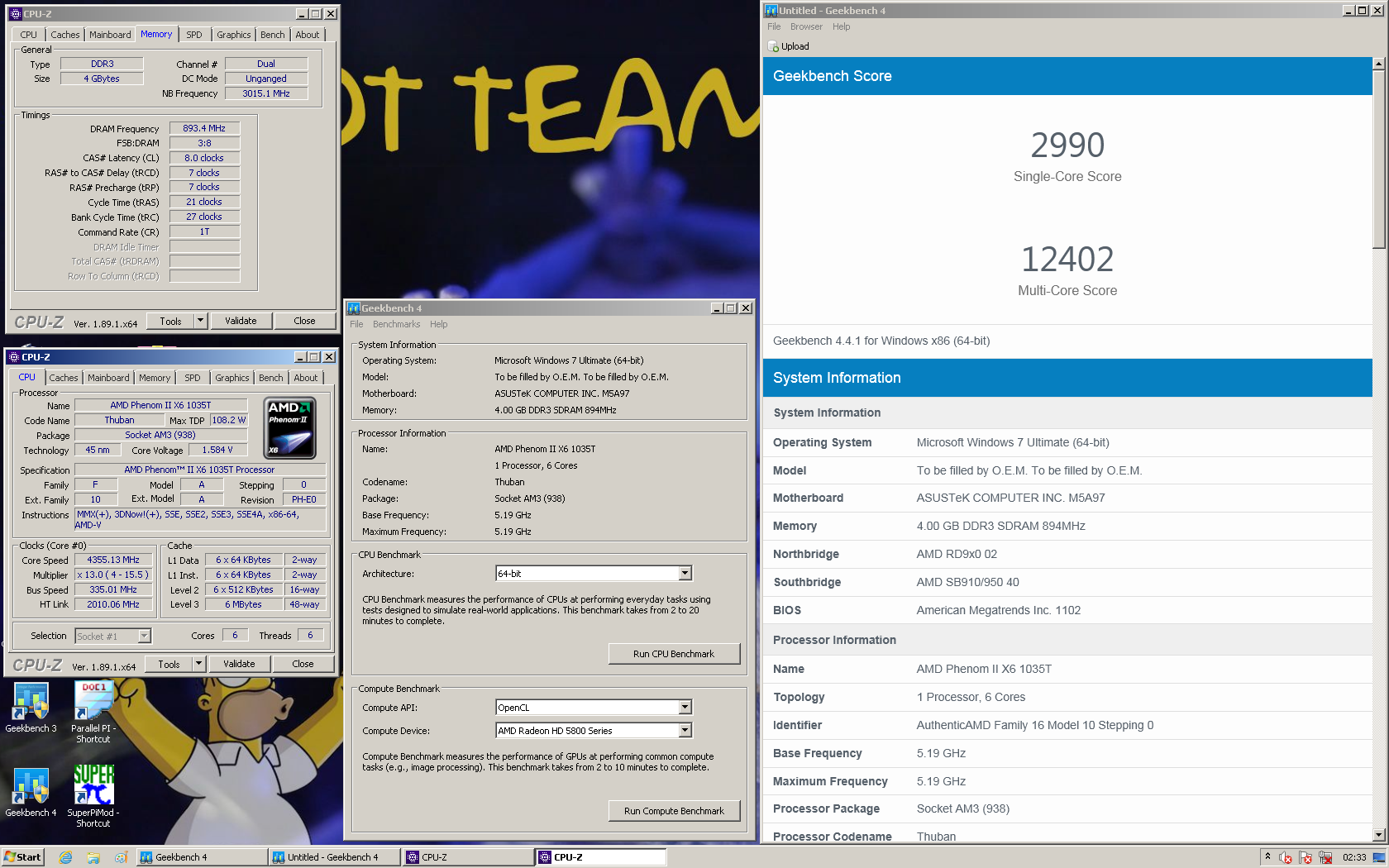
Task: Click the 2990 Single-Core Score
Action: tap(1067, 145)
